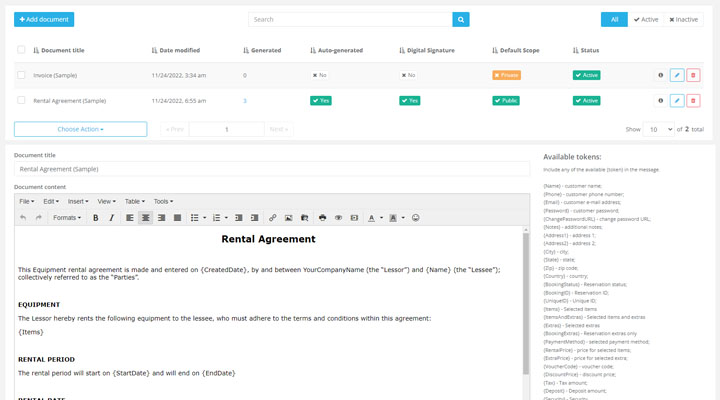720x400 pixels.
Task: Open the Tools menu
Action: [163, 201]
